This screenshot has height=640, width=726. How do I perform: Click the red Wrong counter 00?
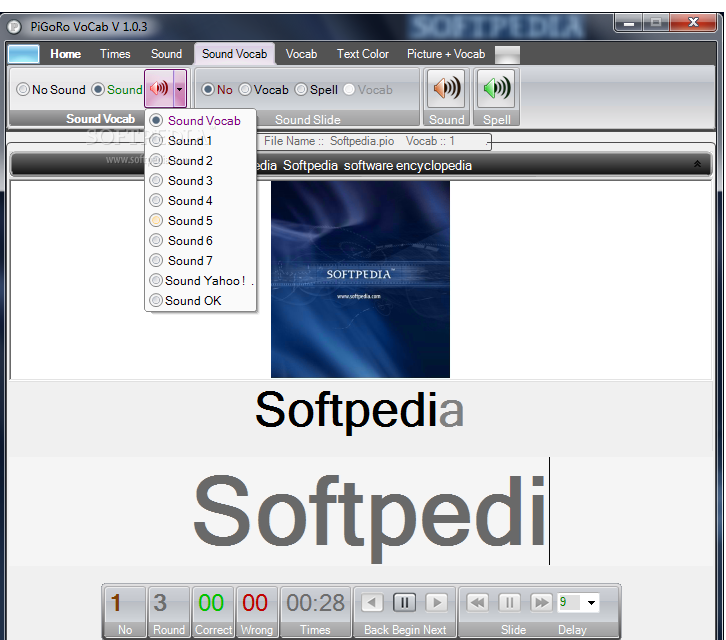(x=257, y=611)
